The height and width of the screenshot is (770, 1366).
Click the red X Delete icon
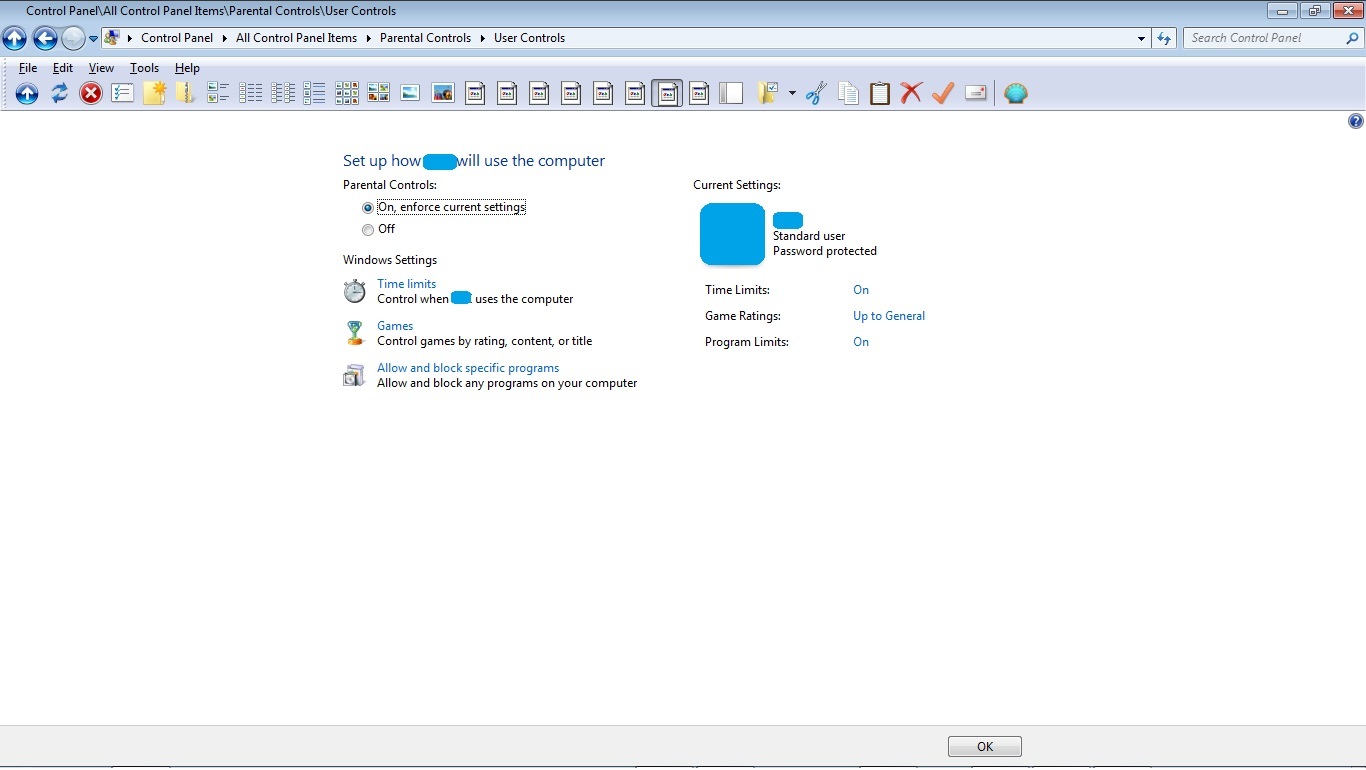(911, 93)
